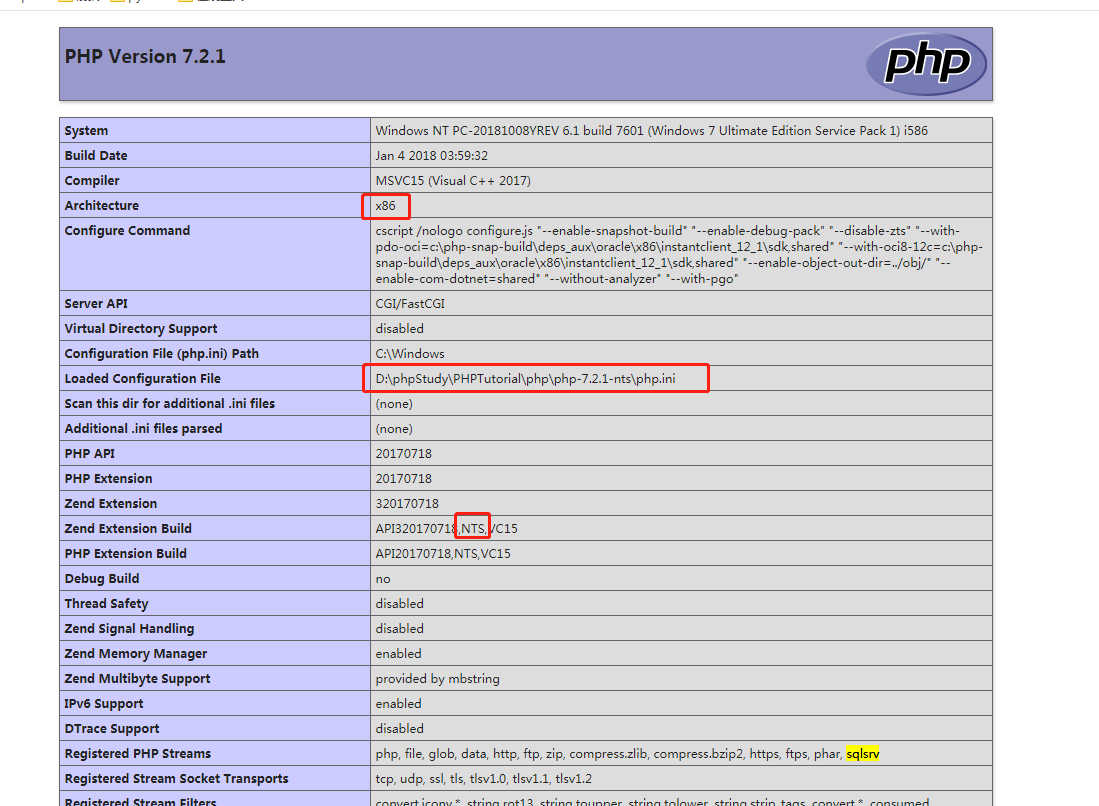Click the Zend Signal Handling 'disabled' value
The width and height of the screenshot is (1099, 806).
[400, 629]
